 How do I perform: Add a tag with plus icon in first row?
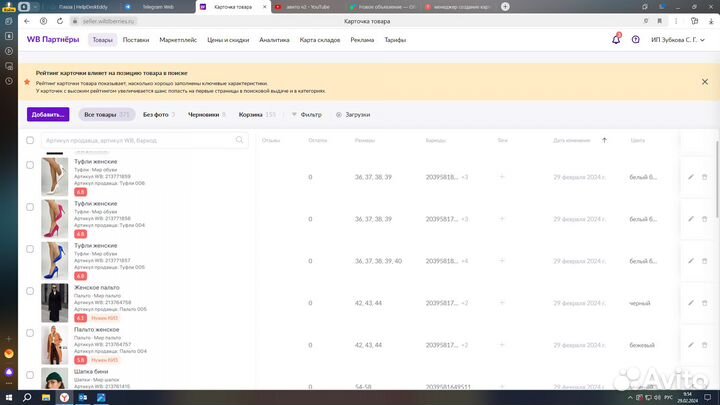point(502,177)
